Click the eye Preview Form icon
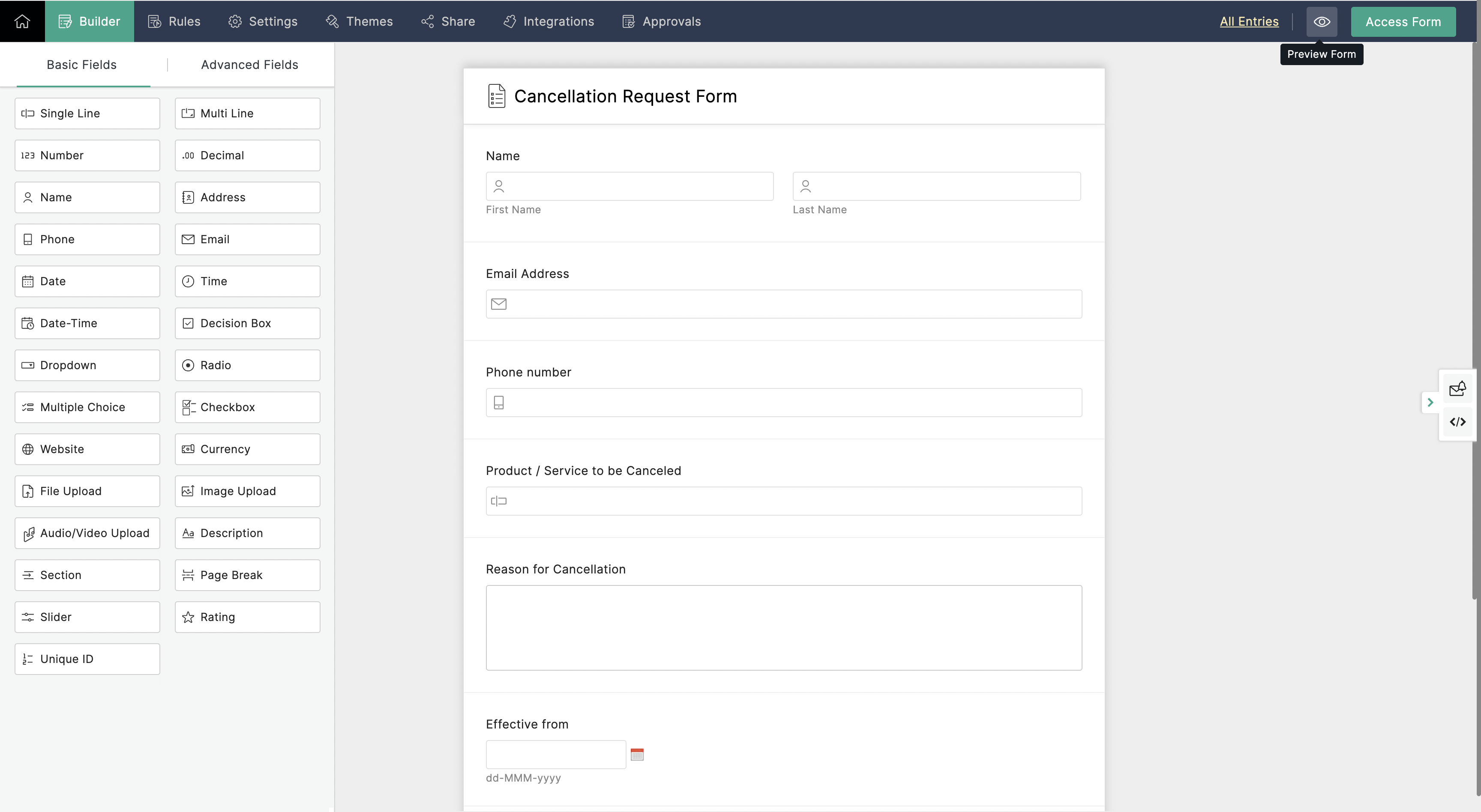The height and width of the screenshot is (812, 1481). pyautogui.click(x=1321, y=22)
